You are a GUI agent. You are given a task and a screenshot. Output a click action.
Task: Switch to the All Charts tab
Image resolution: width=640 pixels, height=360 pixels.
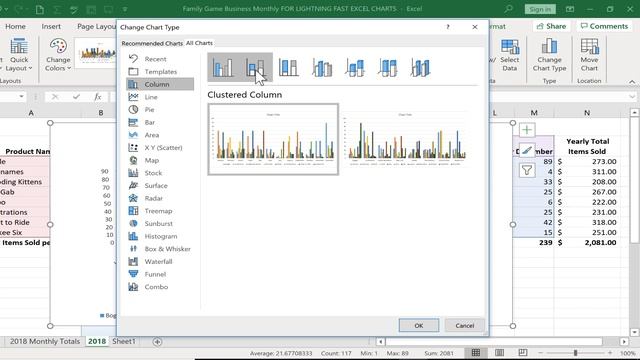199,42
